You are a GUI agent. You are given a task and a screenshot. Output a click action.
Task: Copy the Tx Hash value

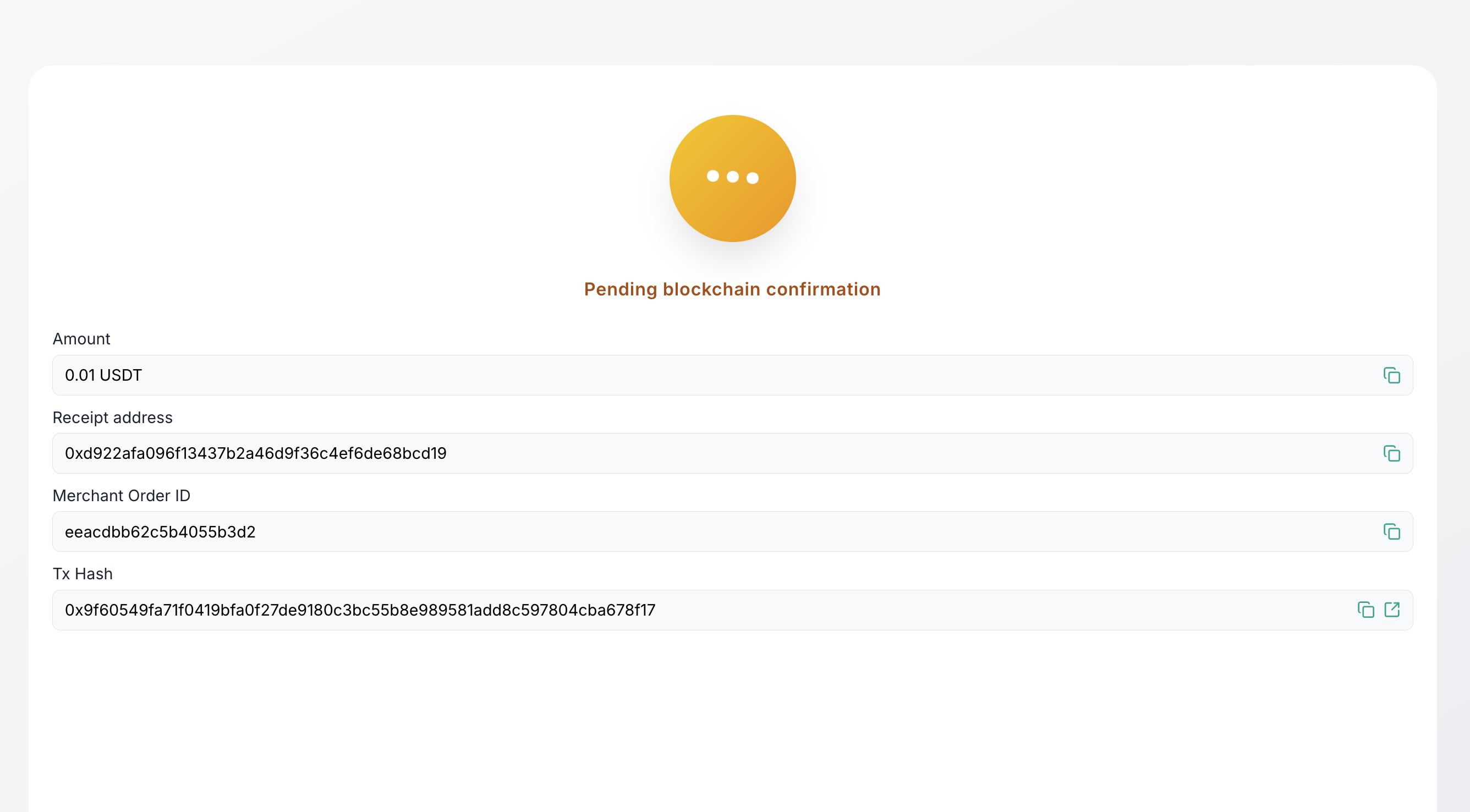pos(1365,610)
